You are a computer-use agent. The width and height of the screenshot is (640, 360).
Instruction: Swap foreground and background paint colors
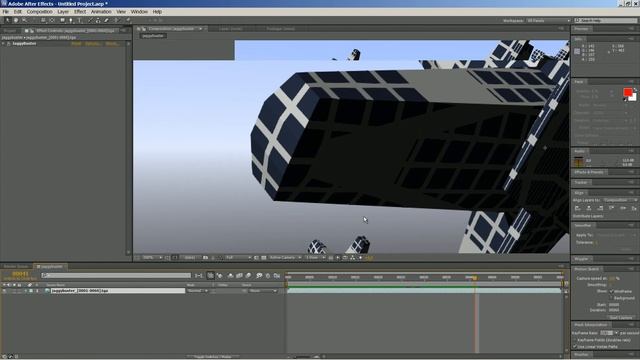635,89
